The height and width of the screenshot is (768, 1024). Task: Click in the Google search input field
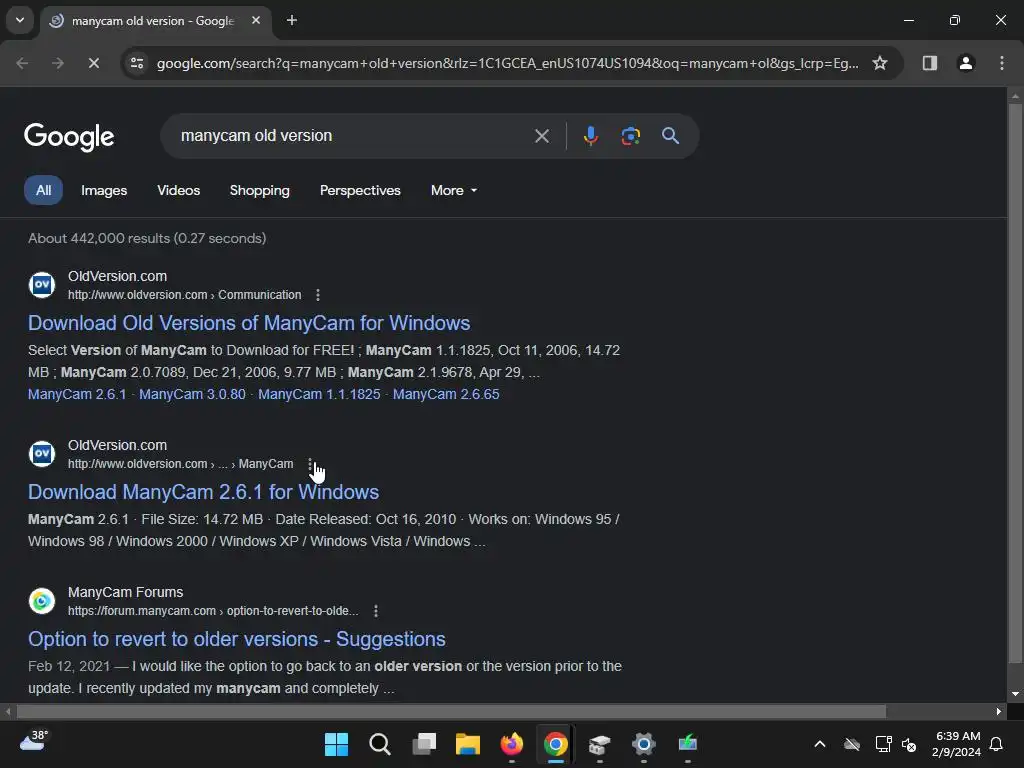tap(353, 136)
